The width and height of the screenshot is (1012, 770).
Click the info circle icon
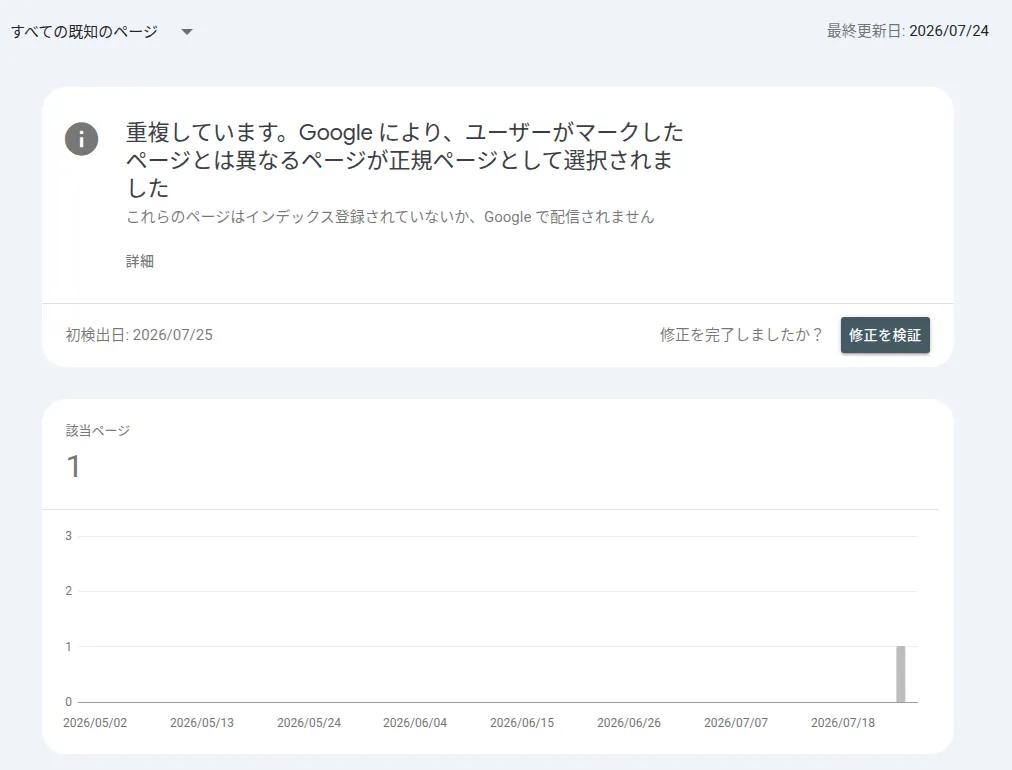point(81,139)
